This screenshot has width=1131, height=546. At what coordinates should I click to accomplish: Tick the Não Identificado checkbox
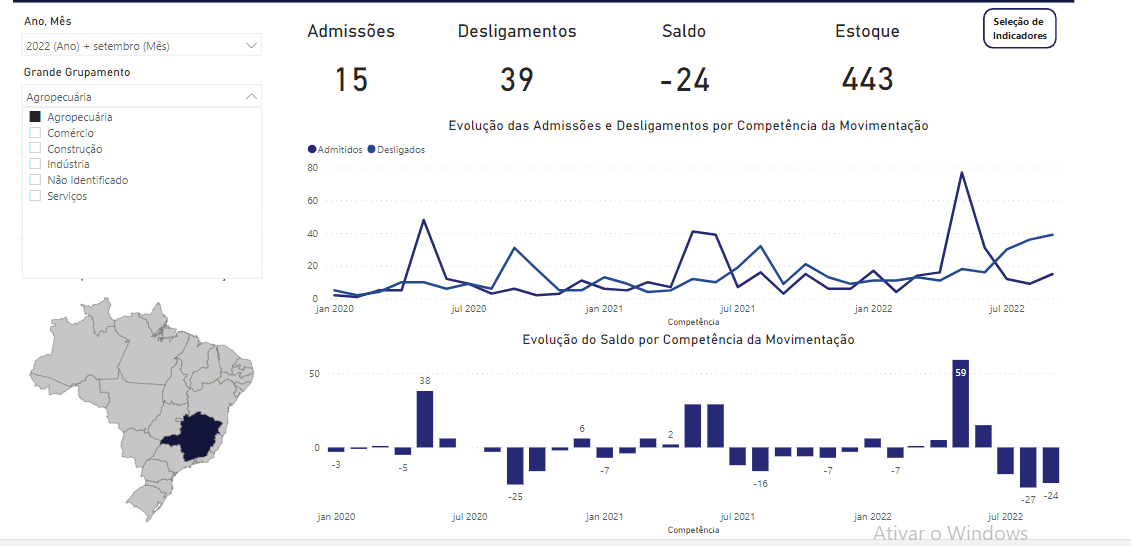pyautogui.click(x=35, y=180)
